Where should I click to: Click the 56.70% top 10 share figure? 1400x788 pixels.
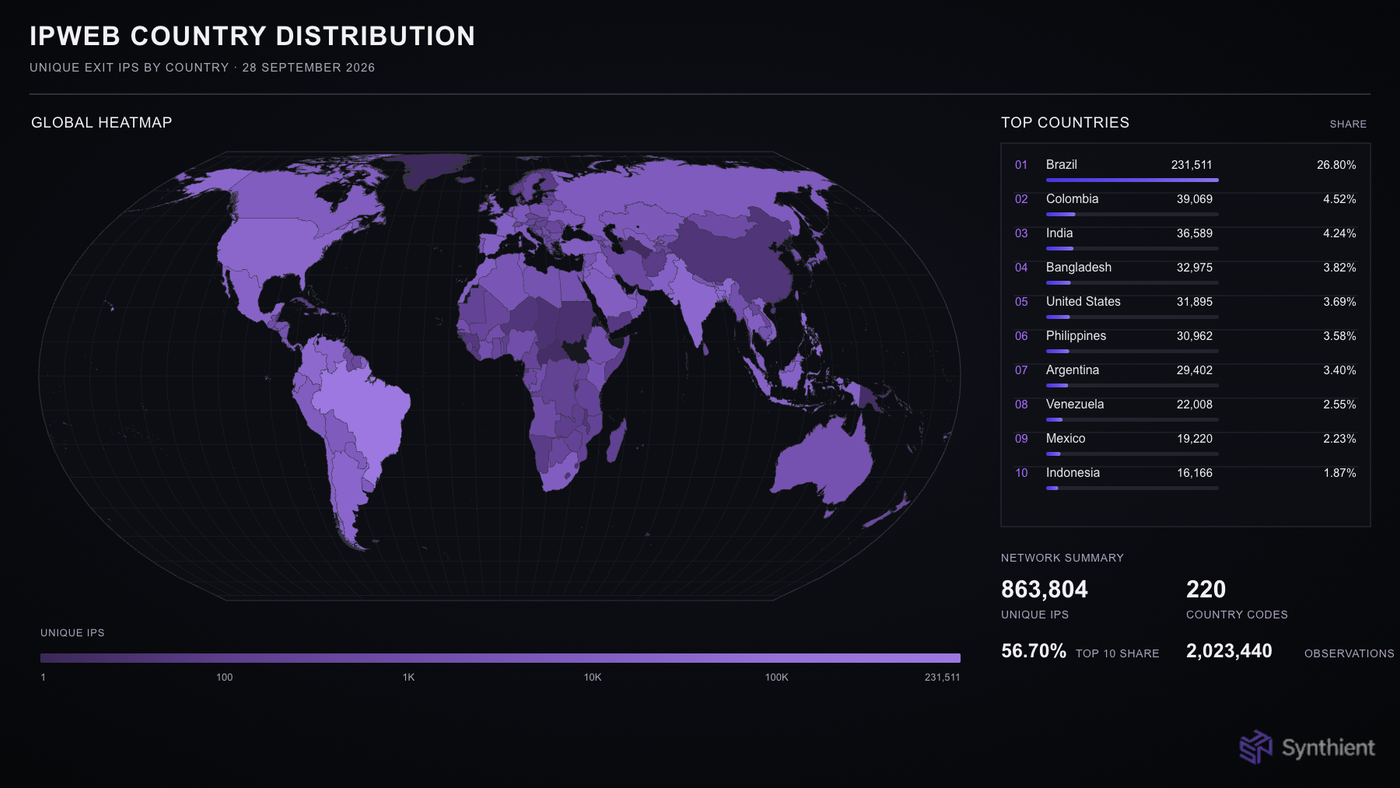(1034, 651)
